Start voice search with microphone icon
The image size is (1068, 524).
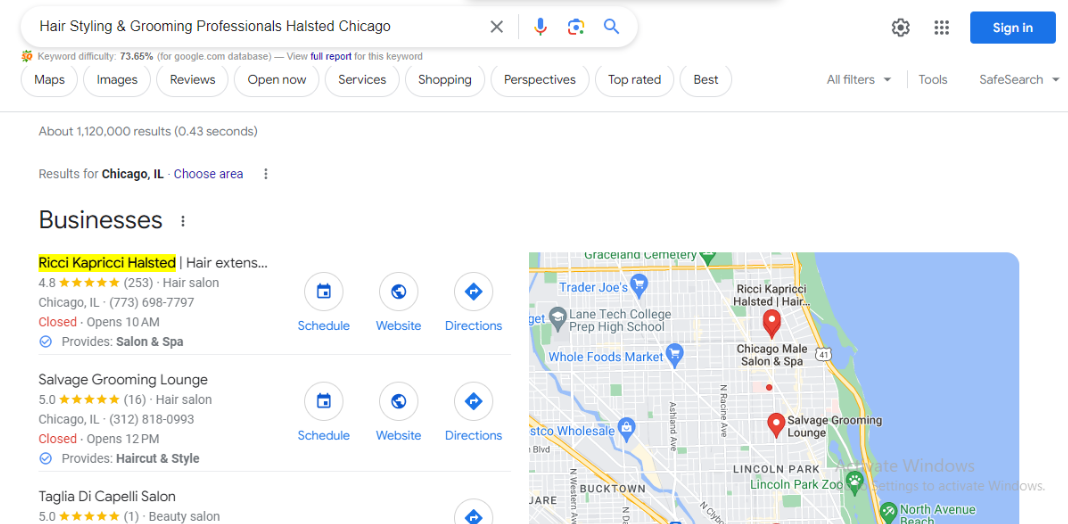[540, 27]
